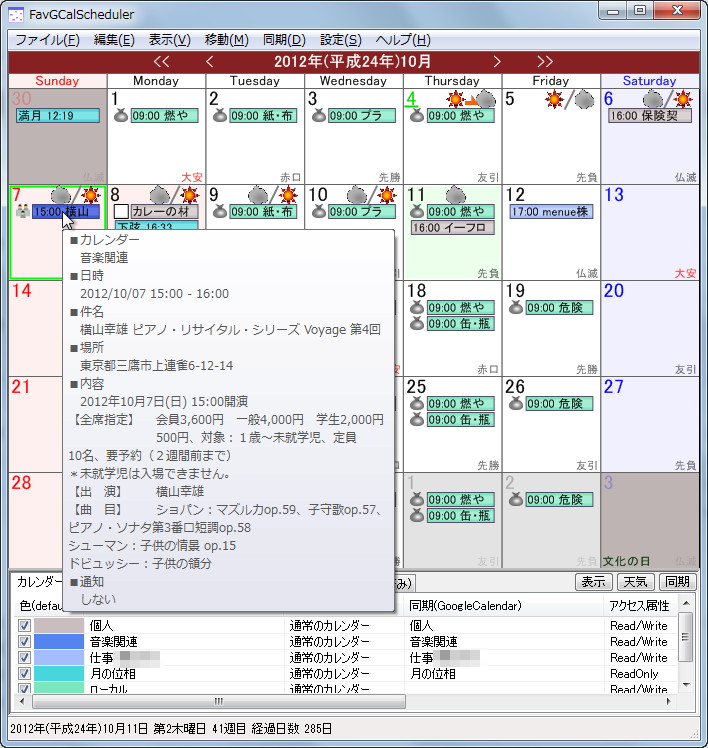Click the trash icon beside 09:00 缶・瓶 on October 18
708x748 pixels.
417,323
